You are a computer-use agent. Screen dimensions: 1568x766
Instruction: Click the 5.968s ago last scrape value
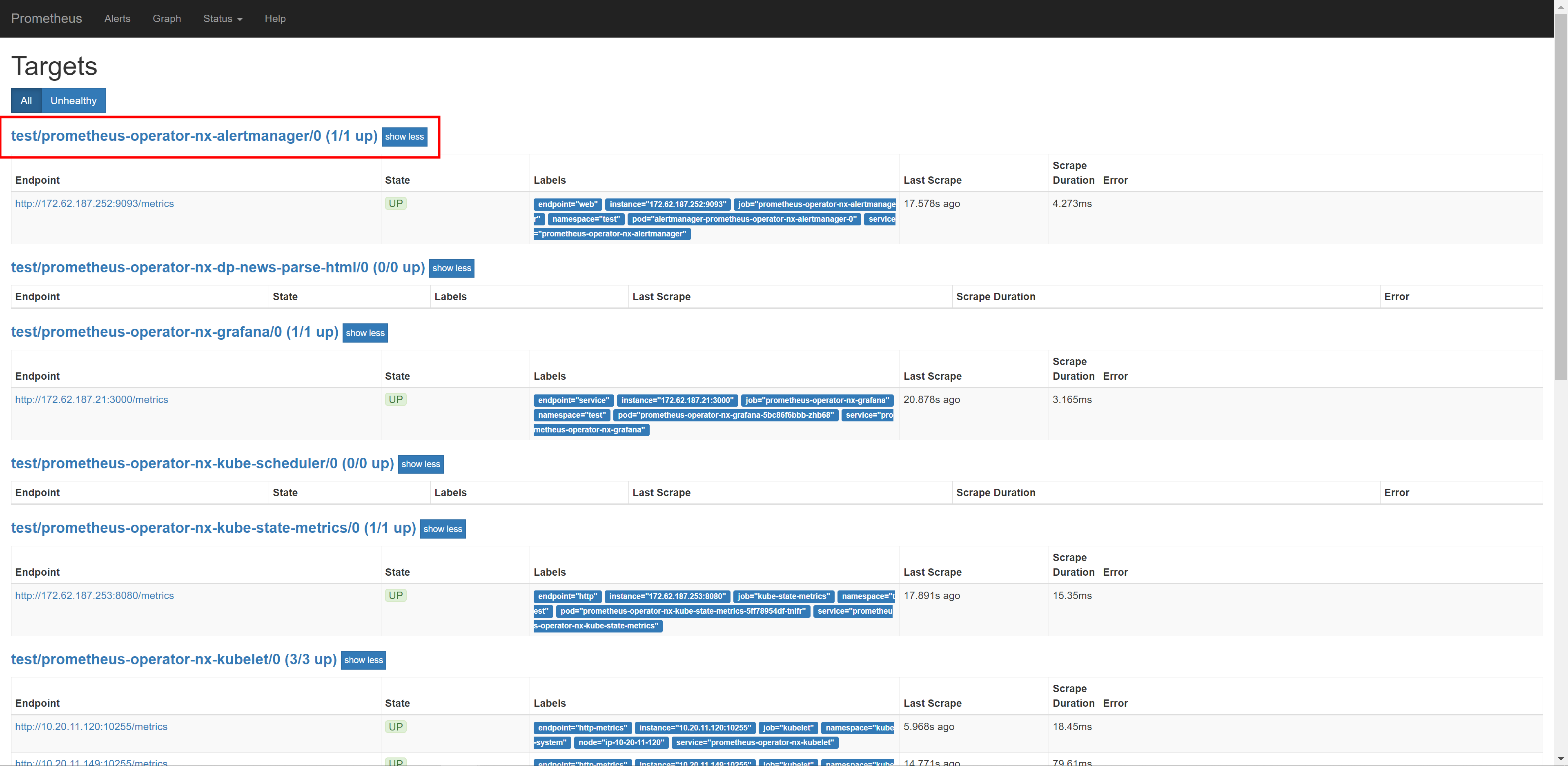[x=928, y=726]
